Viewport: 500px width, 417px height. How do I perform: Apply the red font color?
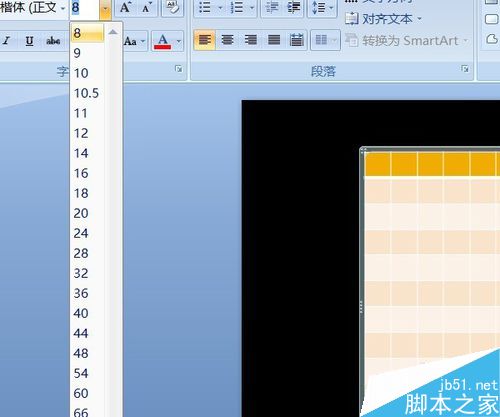162,41
